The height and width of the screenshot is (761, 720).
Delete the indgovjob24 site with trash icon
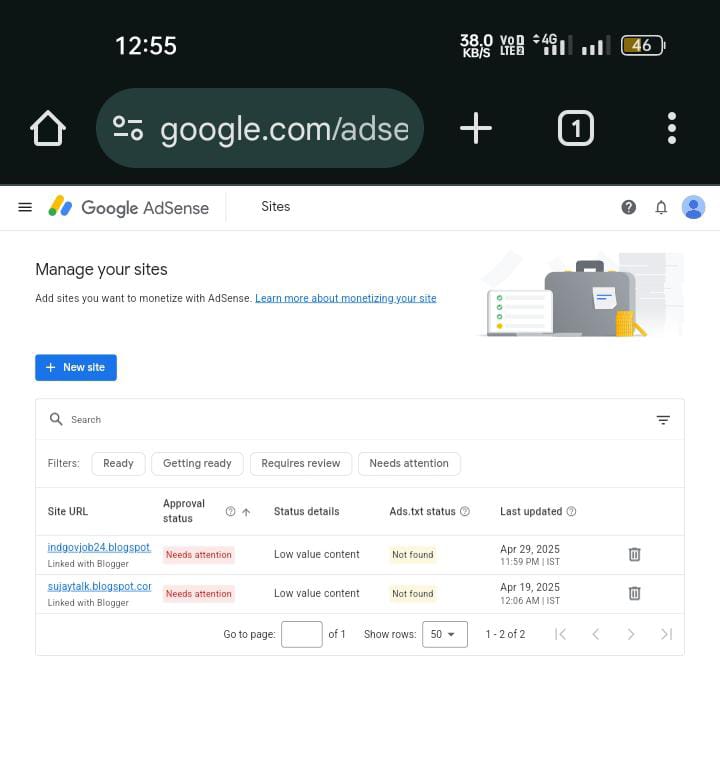tap(635, 554)
